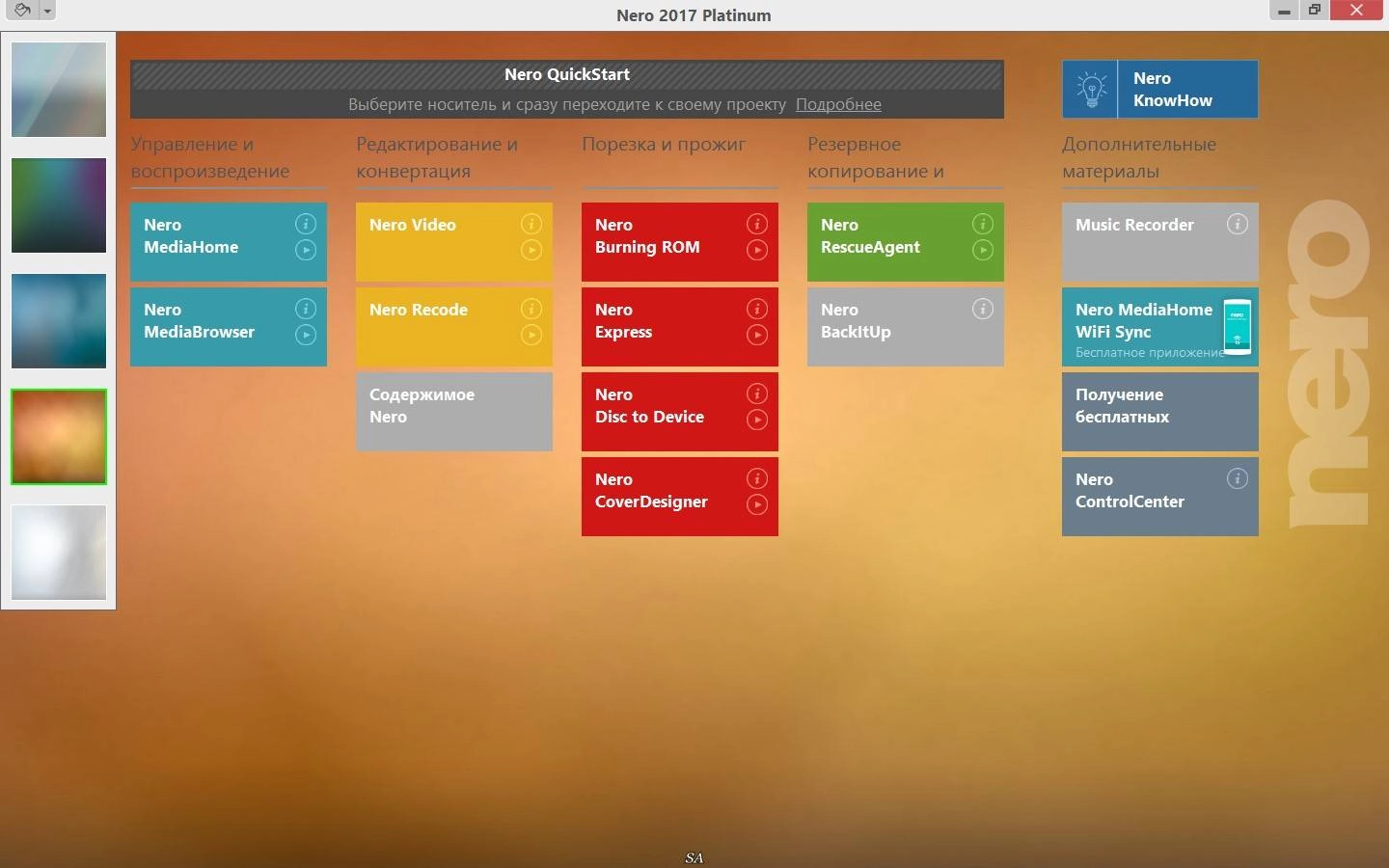Choose the white silver background thumbnail
The height and width of the screenshot is (868, 1389).
pyautogui.click(x=59, y=553)
